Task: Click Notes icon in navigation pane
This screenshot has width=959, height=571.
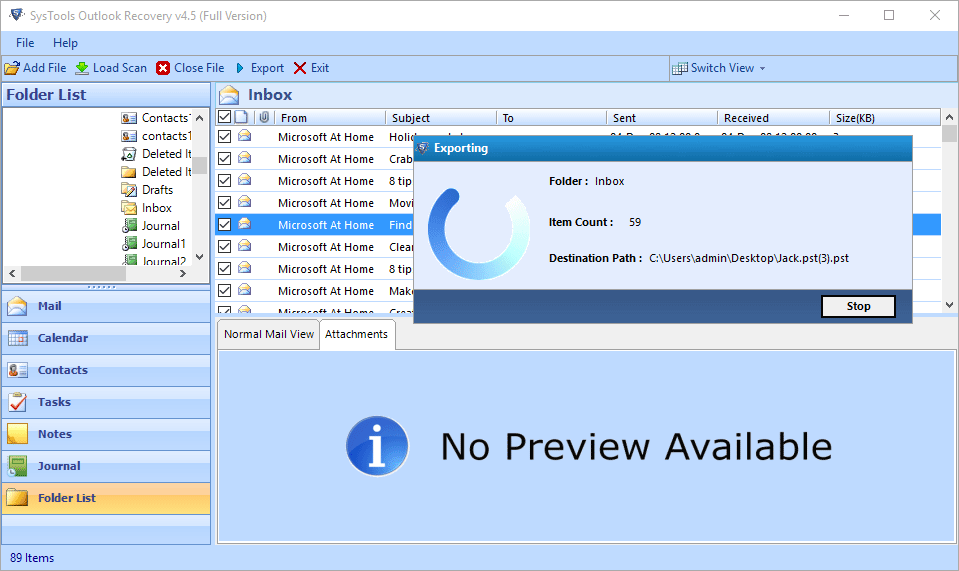Action: tap(17, 433)
